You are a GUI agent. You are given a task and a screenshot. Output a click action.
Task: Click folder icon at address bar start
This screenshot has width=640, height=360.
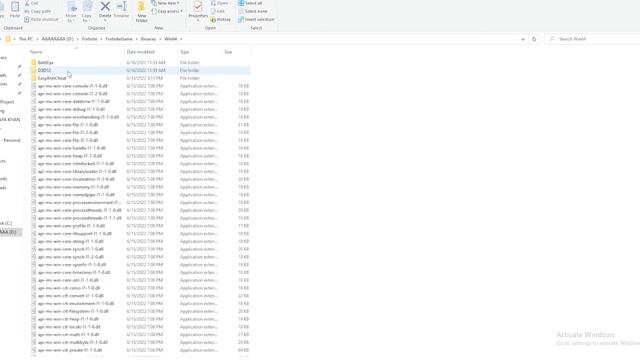[x=8, y=39]
